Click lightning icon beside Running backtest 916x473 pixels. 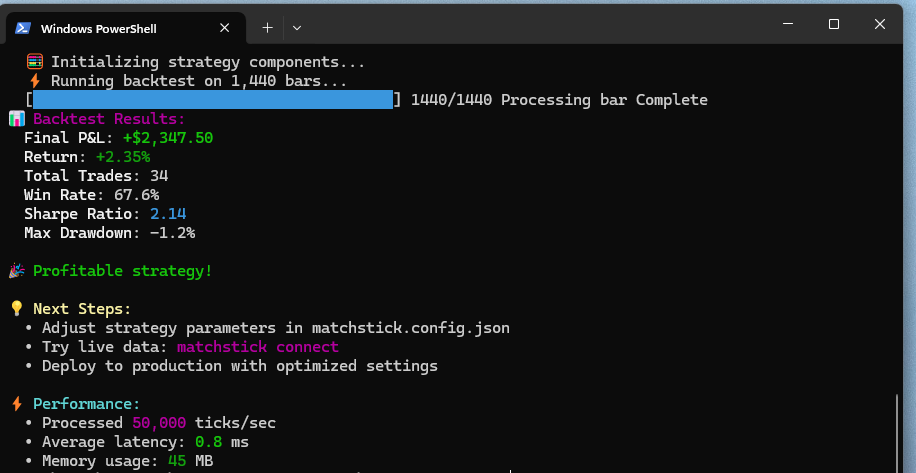tap(35, 81)
